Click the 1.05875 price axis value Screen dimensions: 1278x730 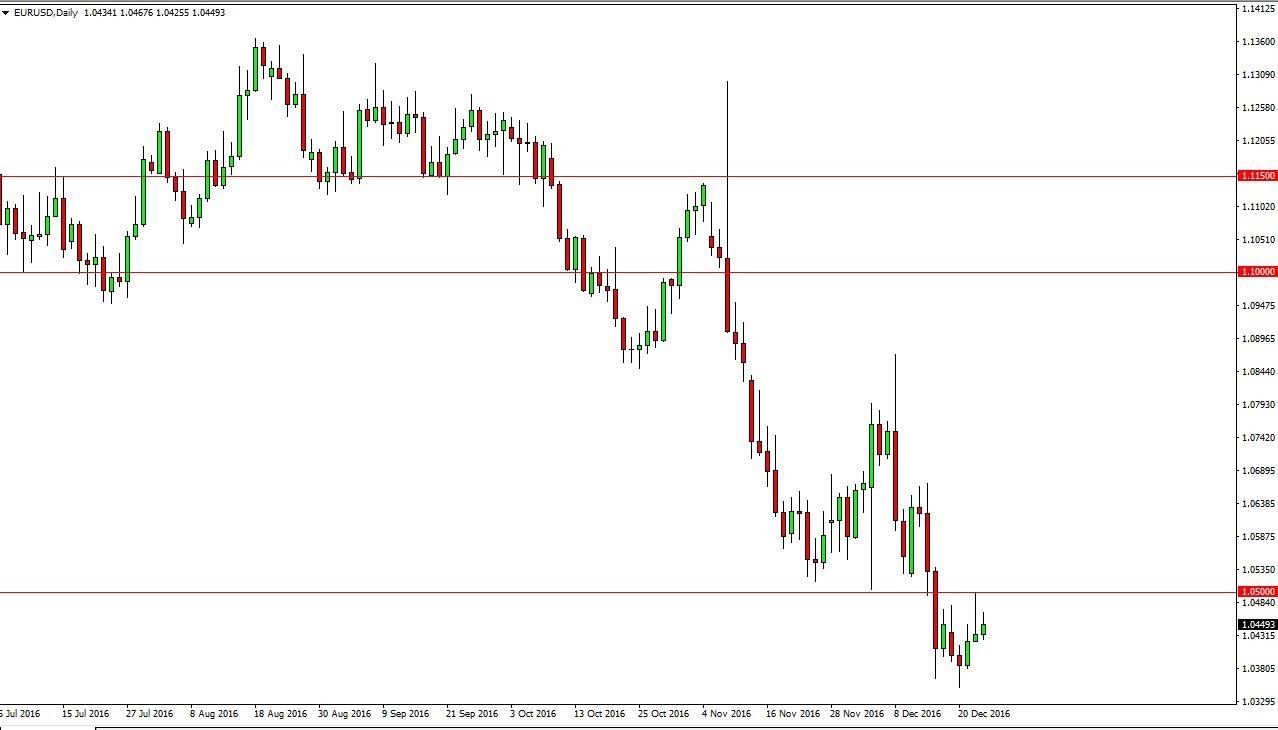1257,537
